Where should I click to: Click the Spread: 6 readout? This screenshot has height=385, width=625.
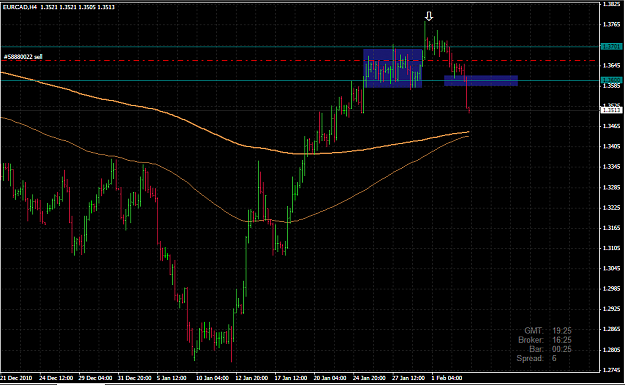pos(536,358)
